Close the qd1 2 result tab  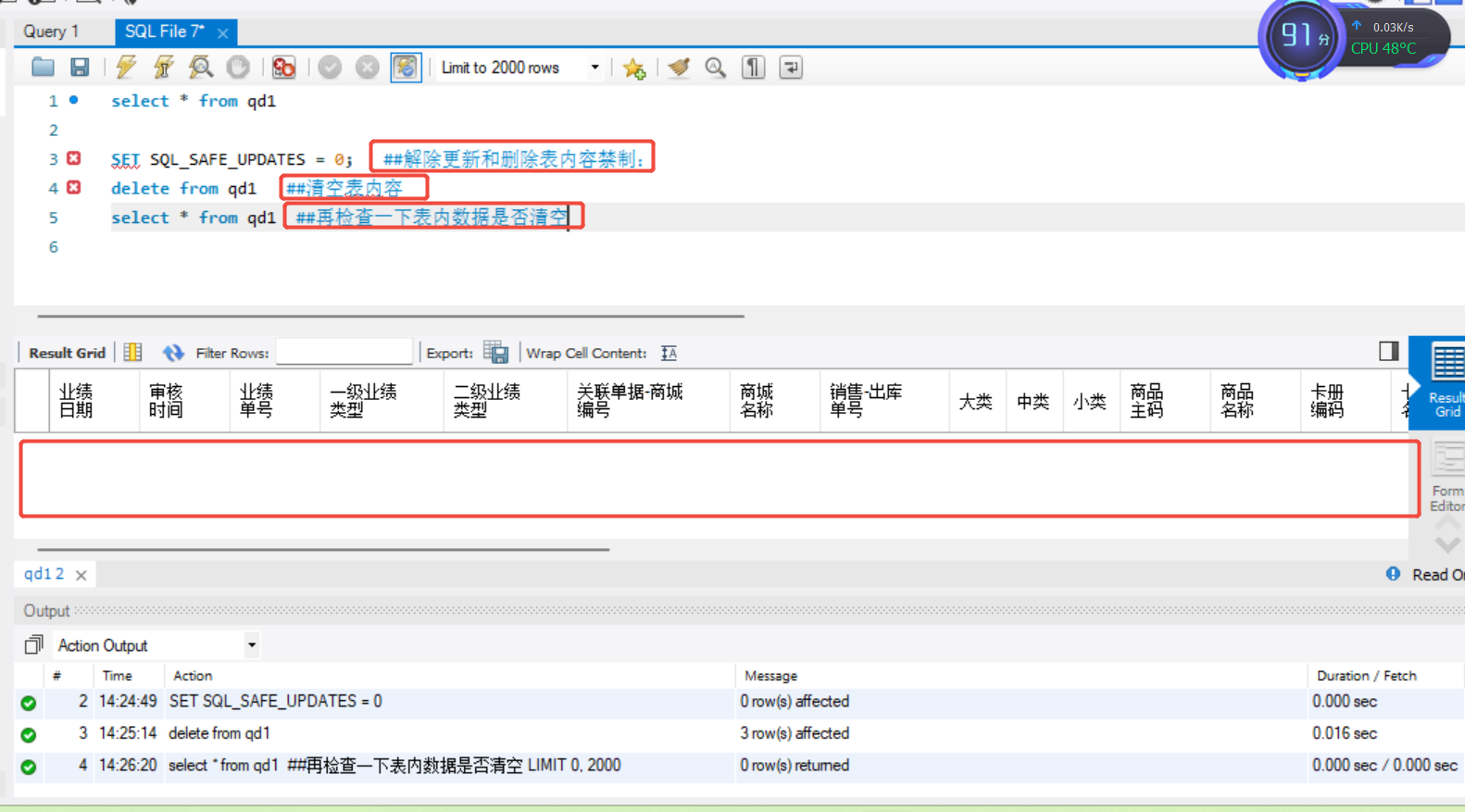[x=81, y=575]
